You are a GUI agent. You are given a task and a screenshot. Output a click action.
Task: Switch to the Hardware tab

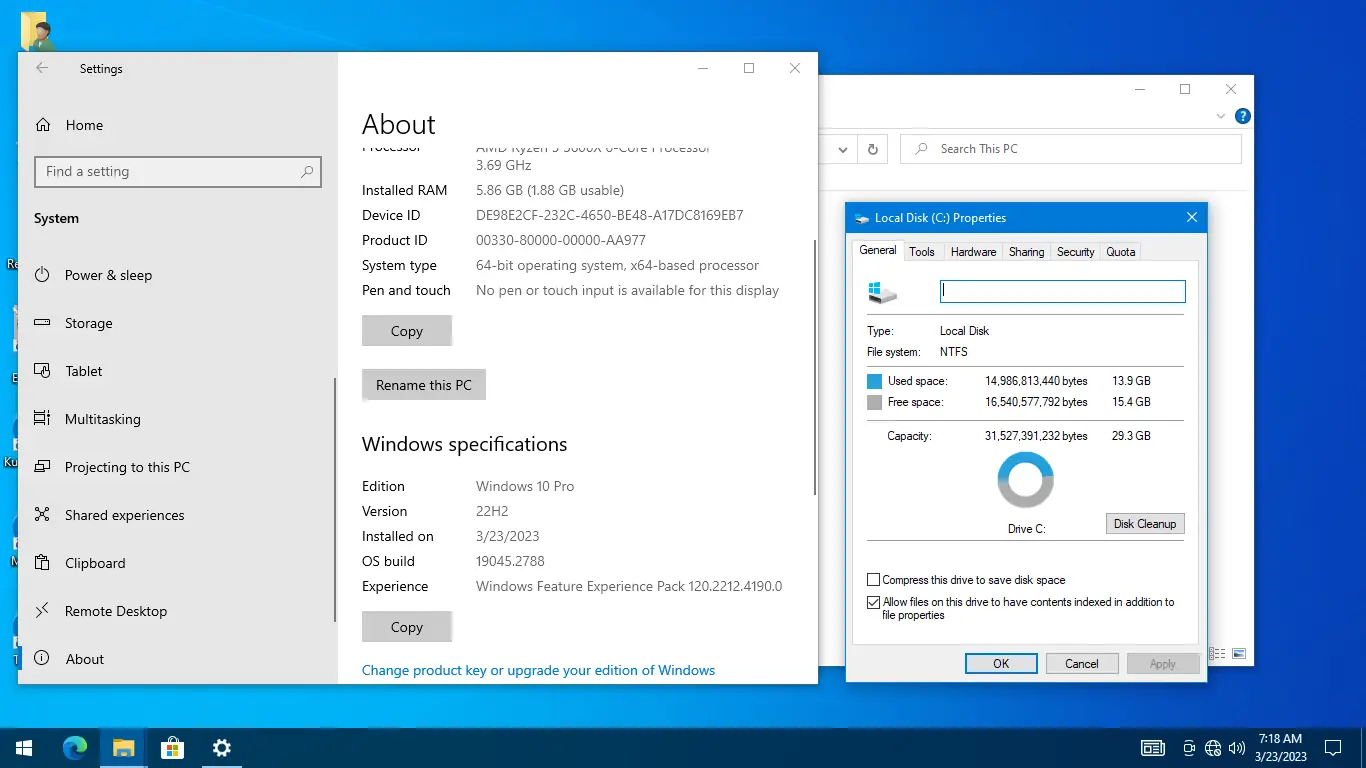pos(972,251)
